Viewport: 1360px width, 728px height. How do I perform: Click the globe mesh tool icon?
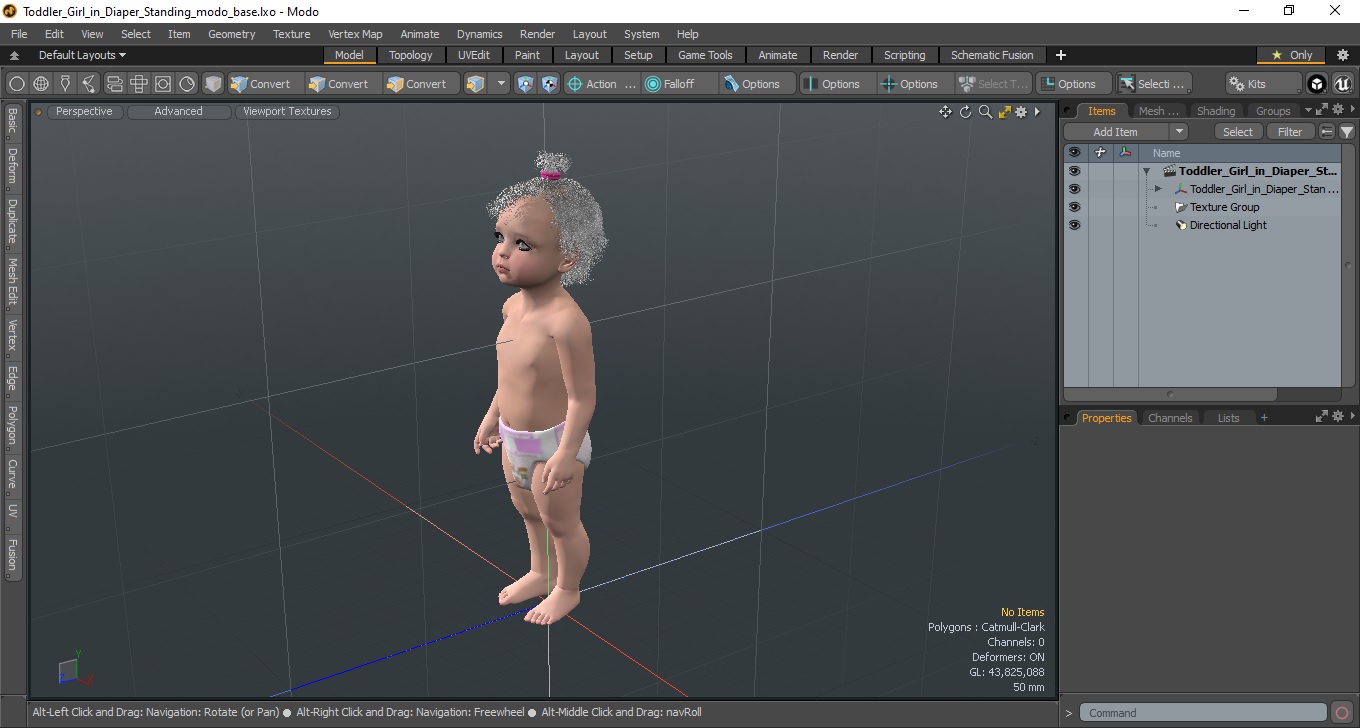pyautogui.click(x=41, y=84)
